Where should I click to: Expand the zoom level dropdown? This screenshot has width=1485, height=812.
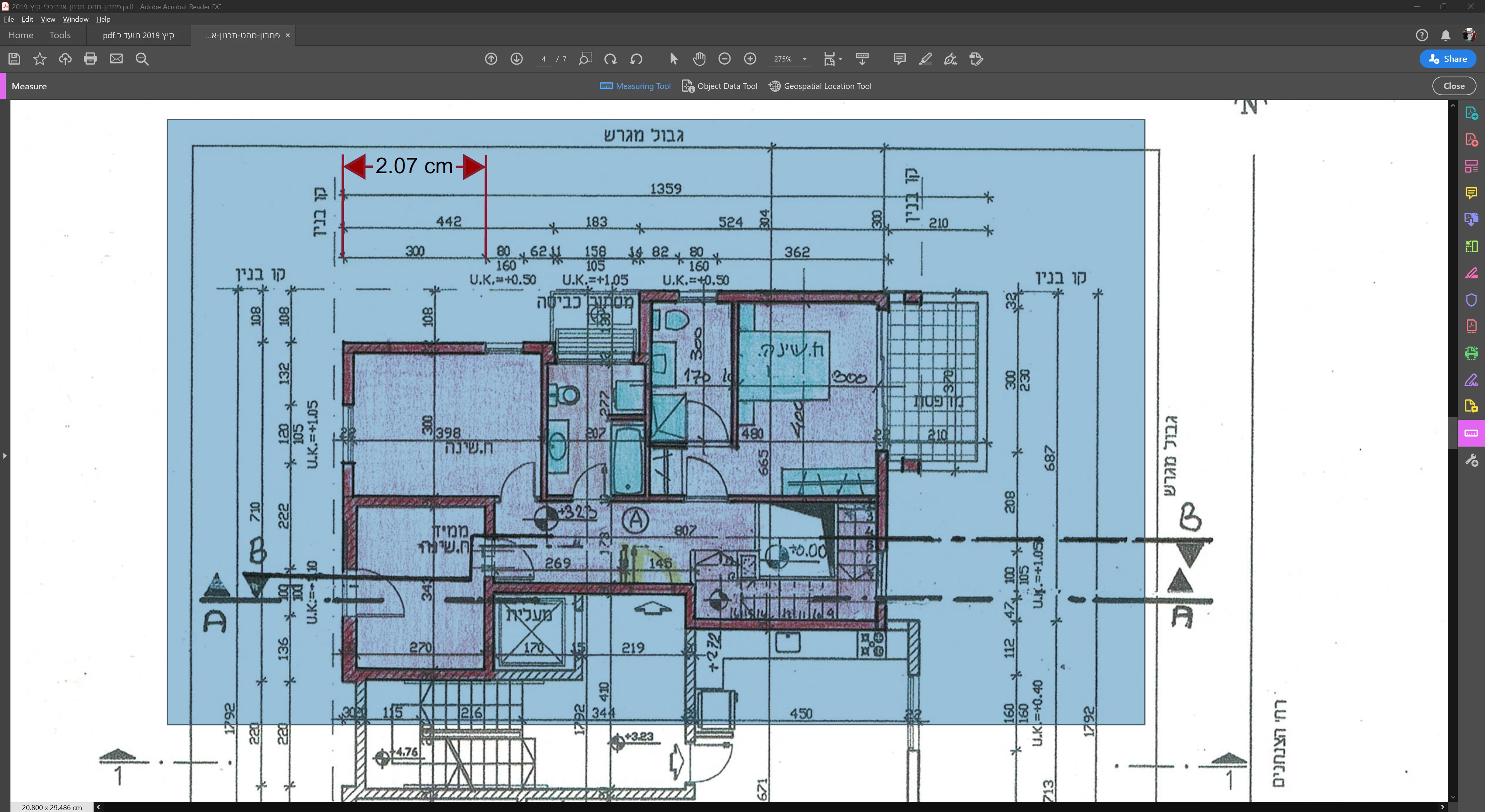click(x=805, y=59)
